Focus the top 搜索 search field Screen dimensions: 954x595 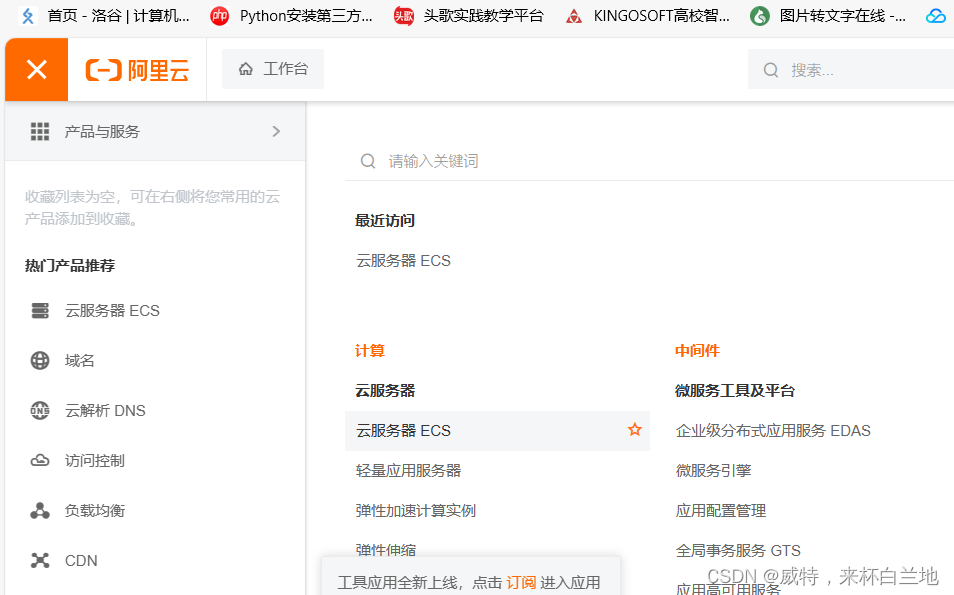(852, 70)
